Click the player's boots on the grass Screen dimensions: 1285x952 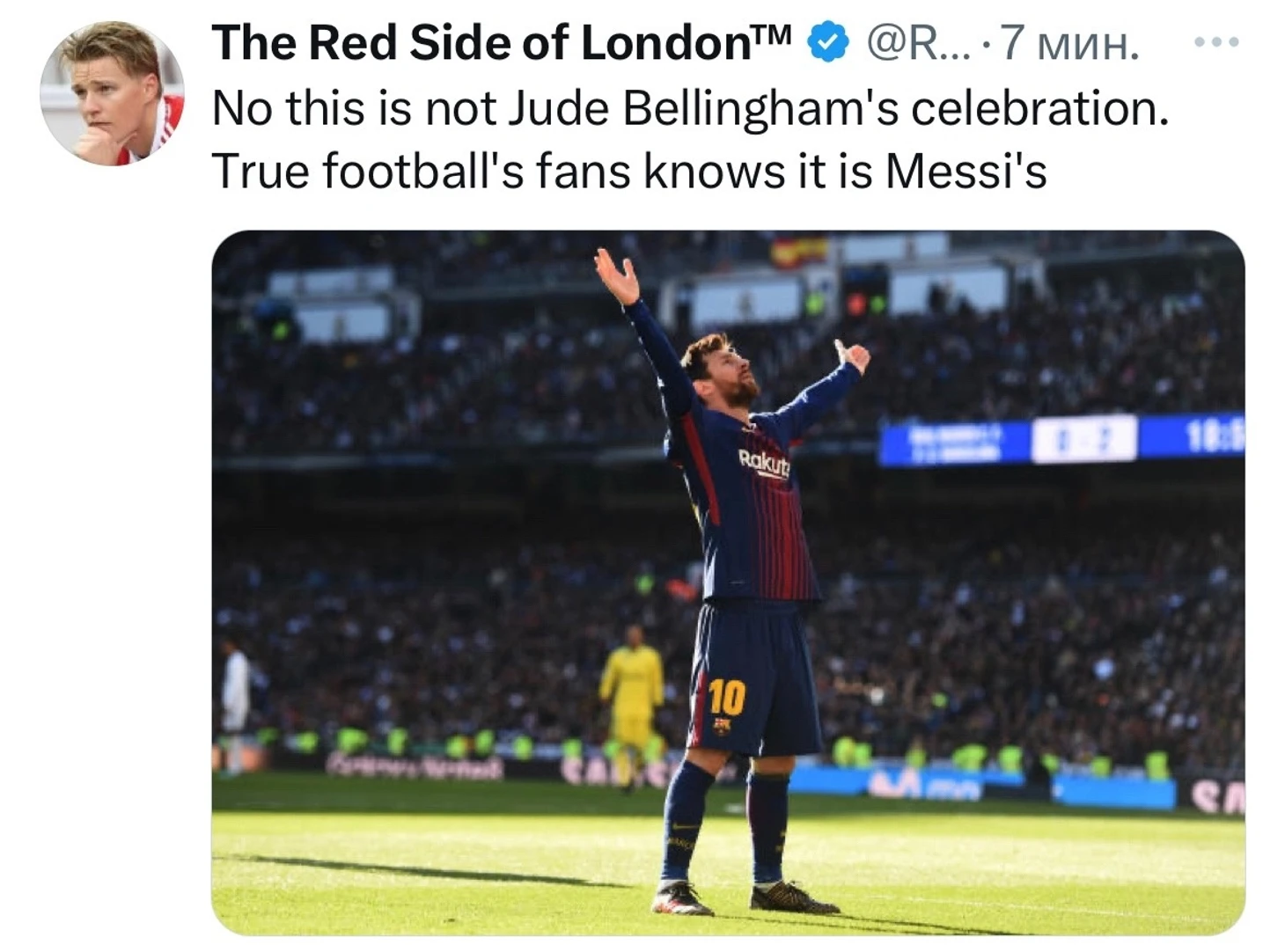pyautogui.click(x=745, y=898)
